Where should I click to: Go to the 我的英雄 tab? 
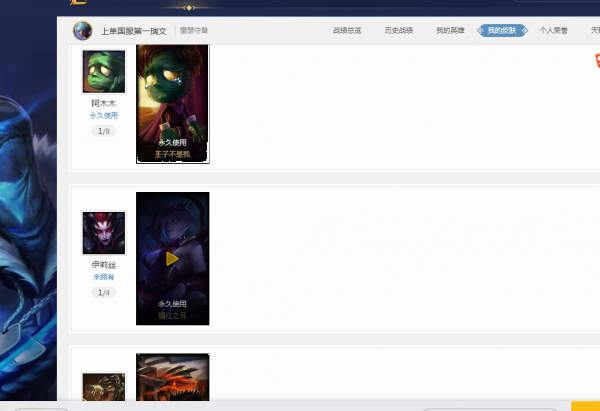coord(450,31)
